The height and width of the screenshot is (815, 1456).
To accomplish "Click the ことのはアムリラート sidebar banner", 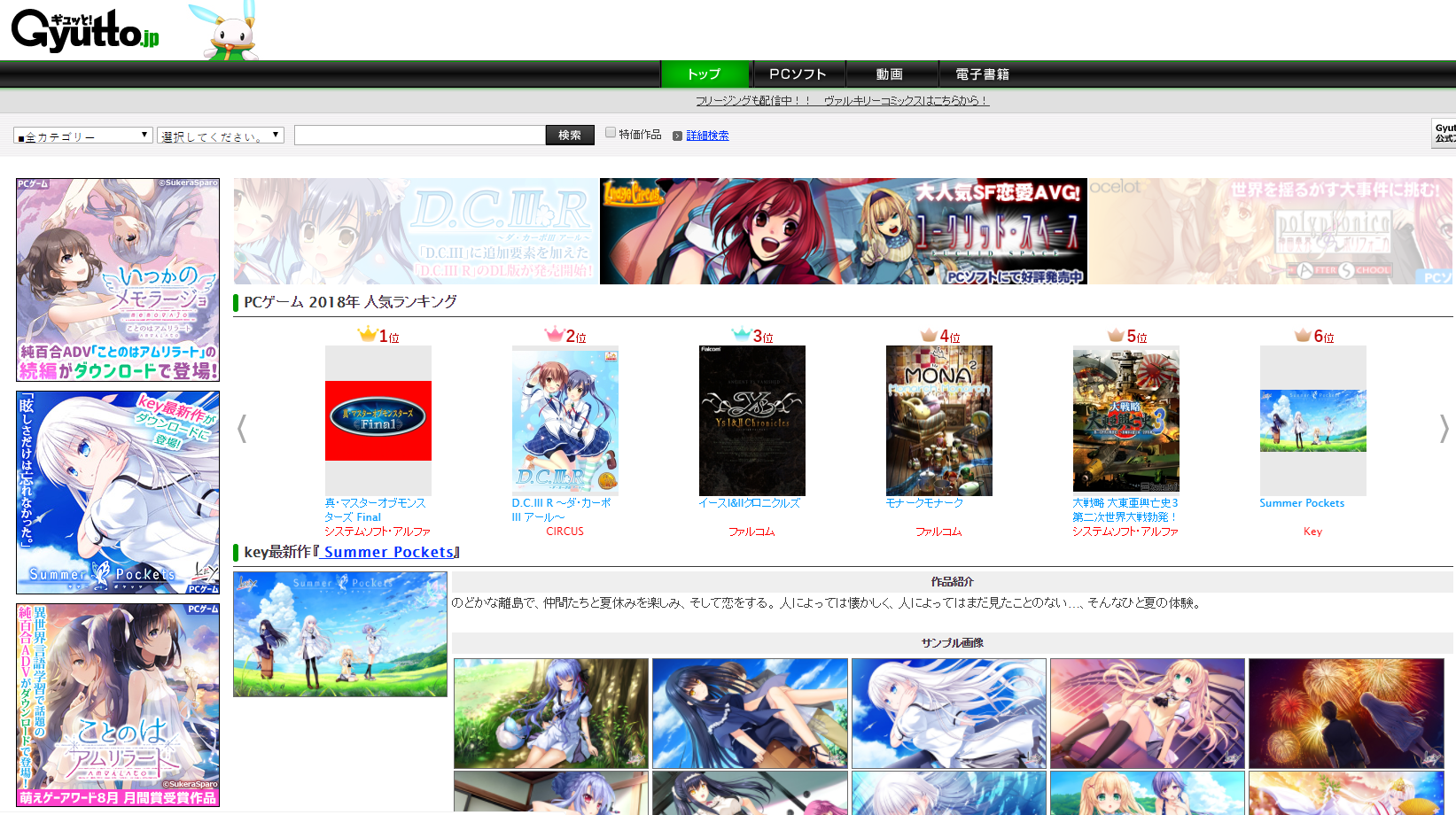I will point(118,705).
